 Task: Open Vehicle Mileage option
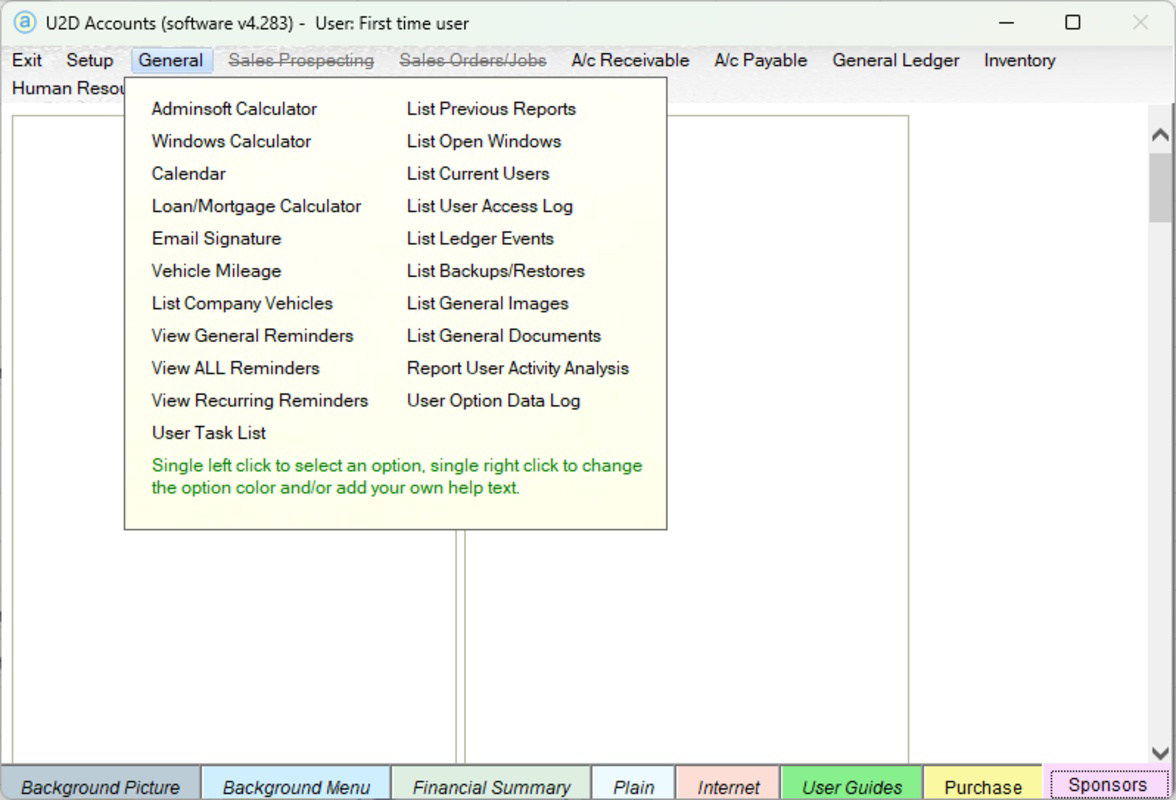coord(216,271)
